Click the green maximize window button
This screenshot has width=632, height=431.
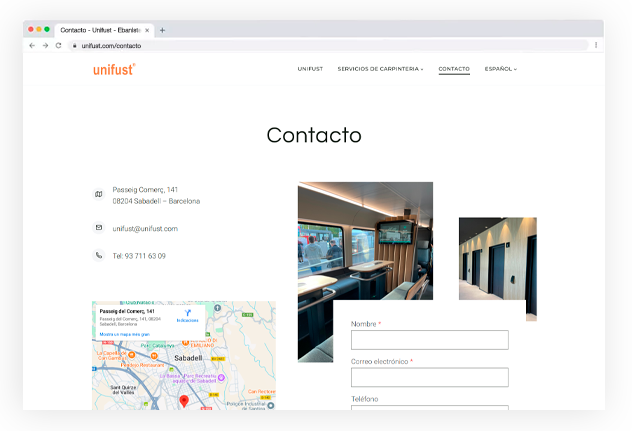(x=47, y=29)
